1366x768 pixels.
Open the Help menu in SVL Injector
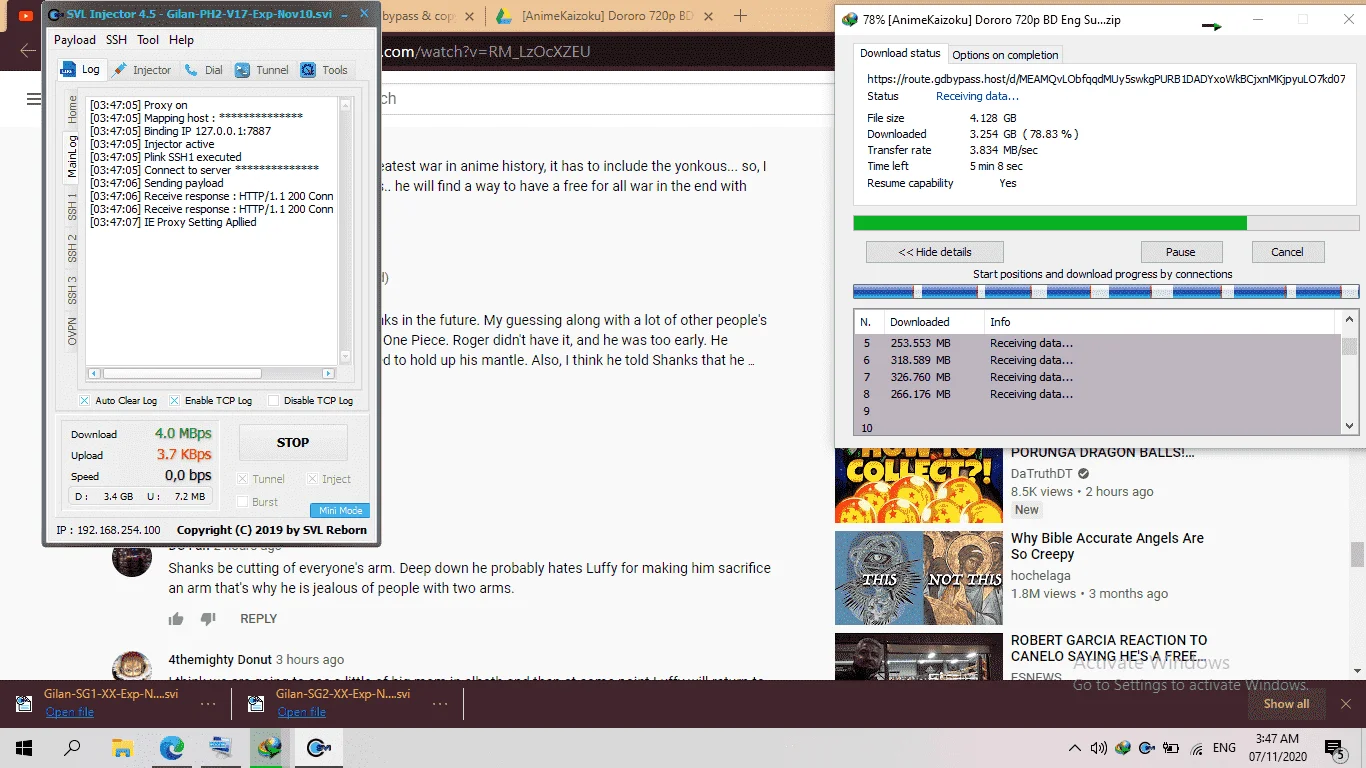[181, 40]
